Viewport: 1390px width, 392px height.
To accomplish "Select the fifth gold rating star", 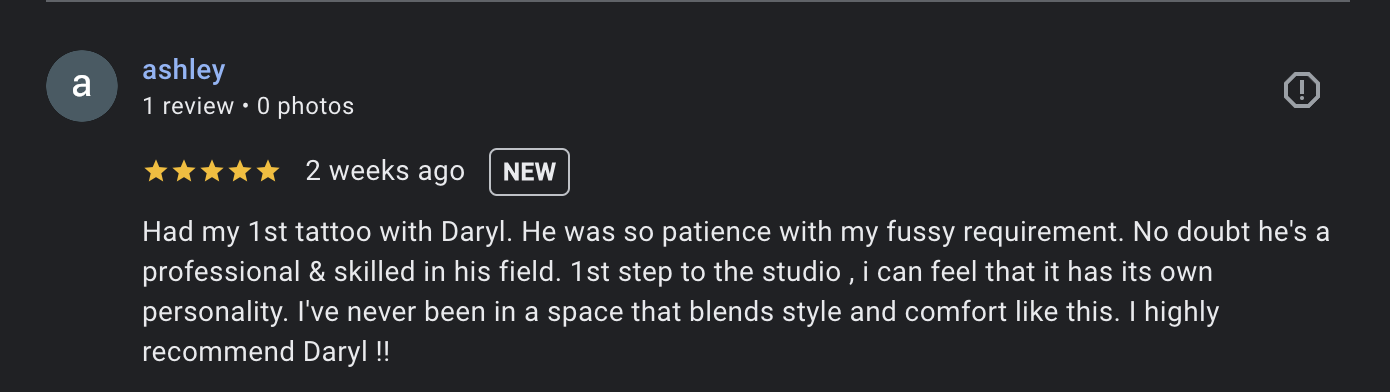I will (267, 172).
